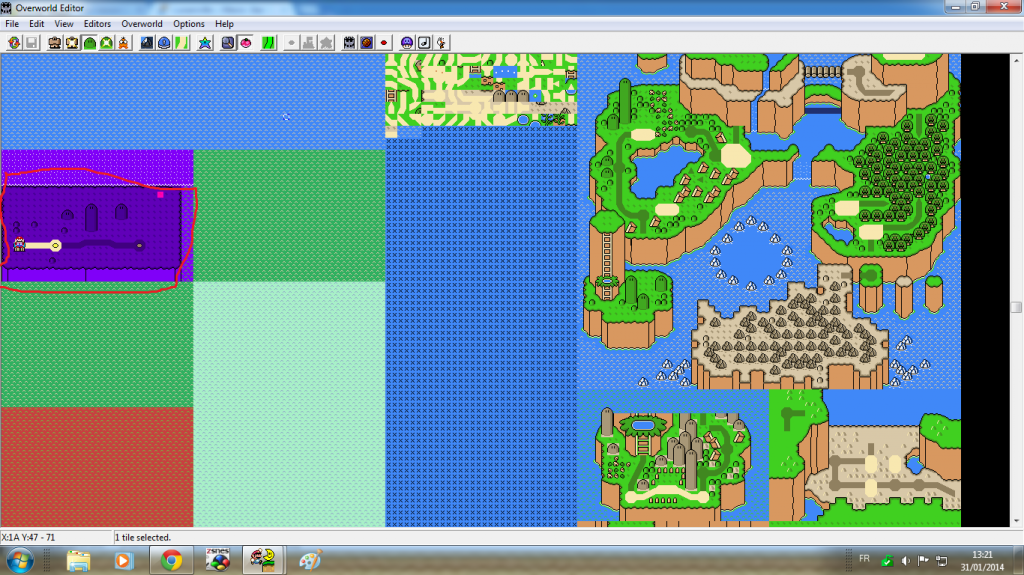Screen dimensions: 1024x575
Task: Click the red dot toolbar icon
Action: pos(383,43)
